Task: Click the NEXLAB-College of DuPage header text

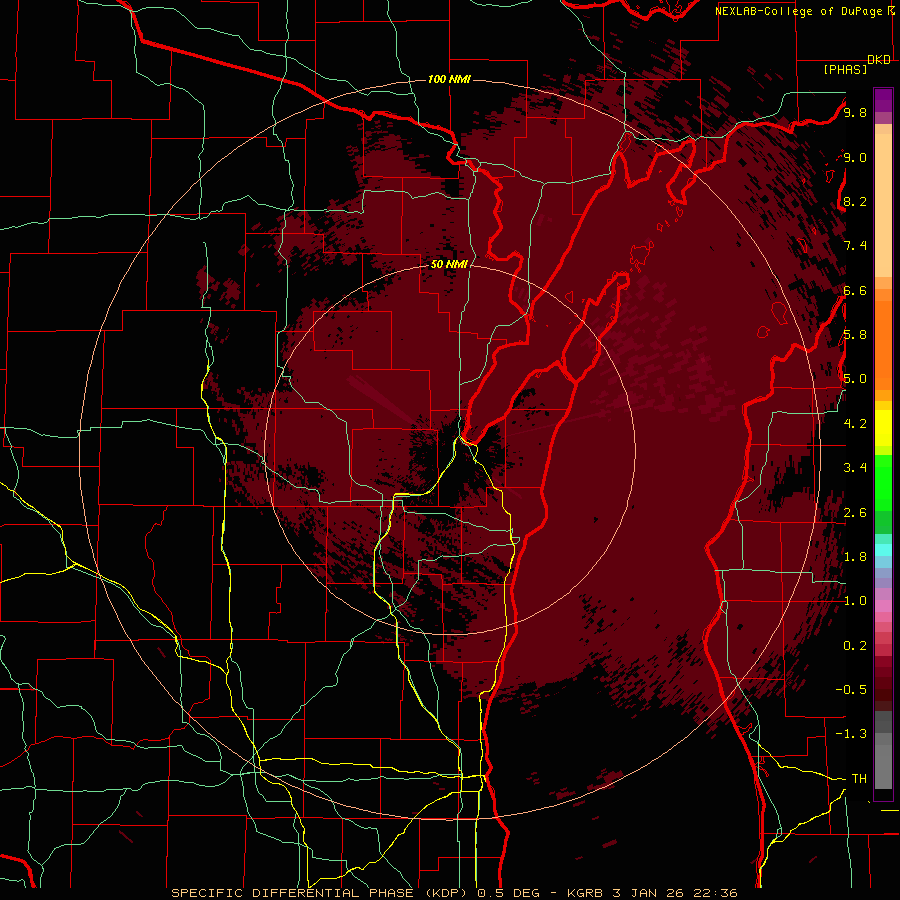Action: [x=799, y=11]
